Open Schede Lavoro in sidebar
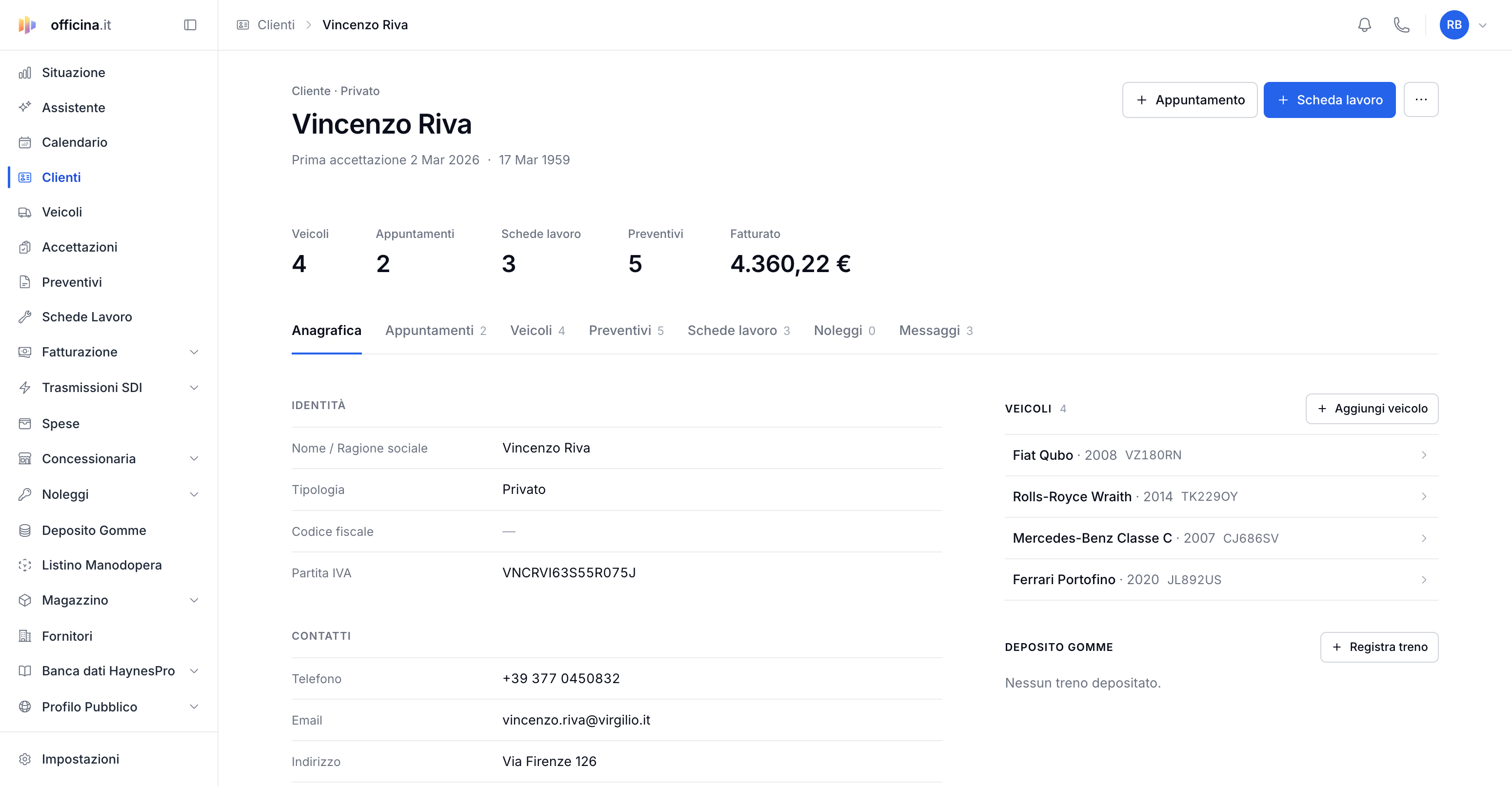Screen dimensions: 1512x786 (109, 317)
